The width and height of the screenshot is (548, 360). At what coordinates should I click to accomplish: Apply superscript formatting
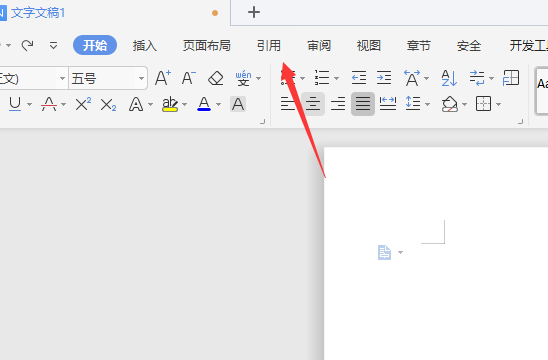(84, 104)
